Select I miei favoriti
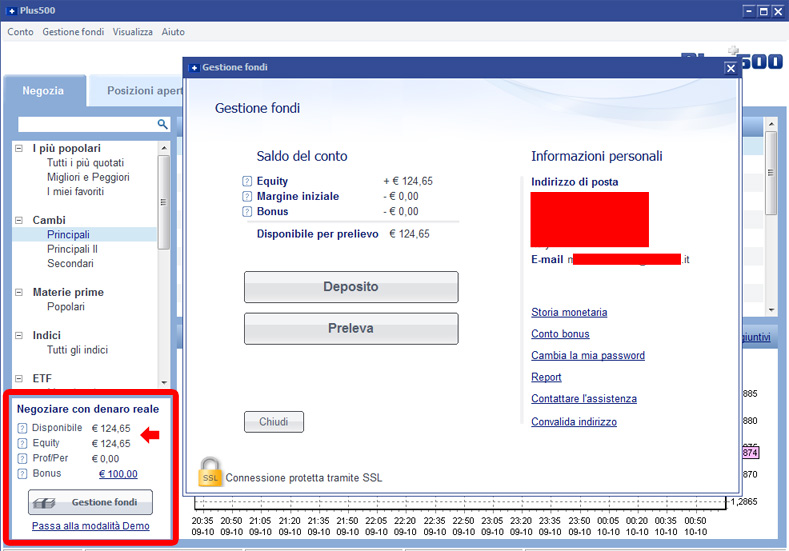Image resolution: width=789 pixels, height=551 pixels. tap(75, 192)
